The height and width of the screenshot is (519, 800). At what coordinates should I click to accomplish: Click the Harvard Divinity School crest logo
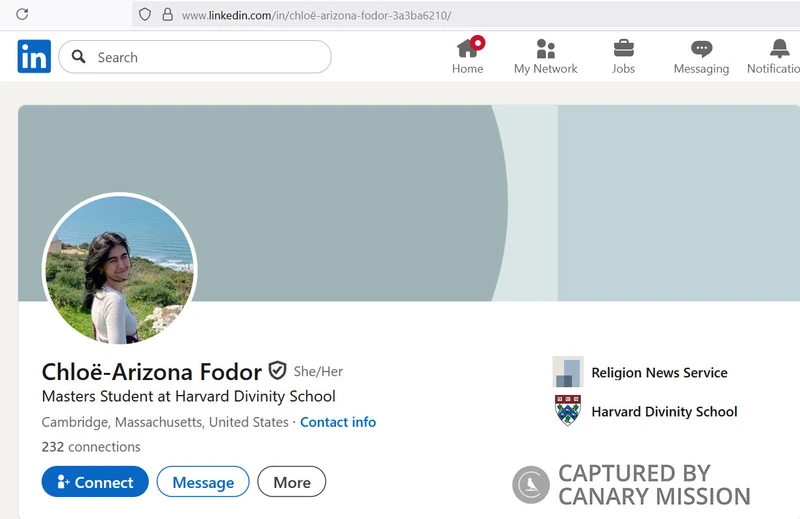(567, 411)
